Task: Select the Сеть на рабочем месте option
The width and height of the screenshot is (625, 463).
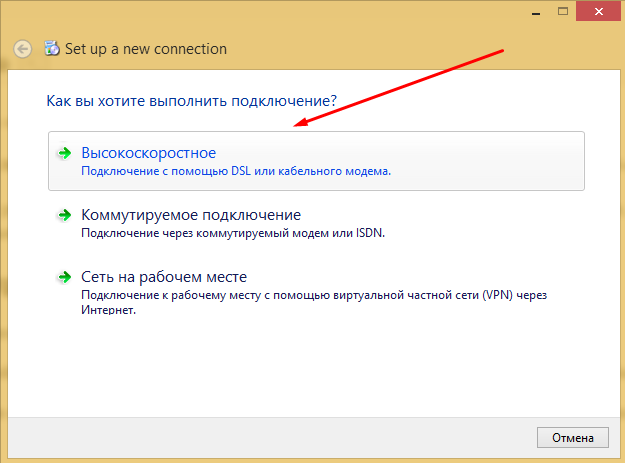Action: coord(163,277)
